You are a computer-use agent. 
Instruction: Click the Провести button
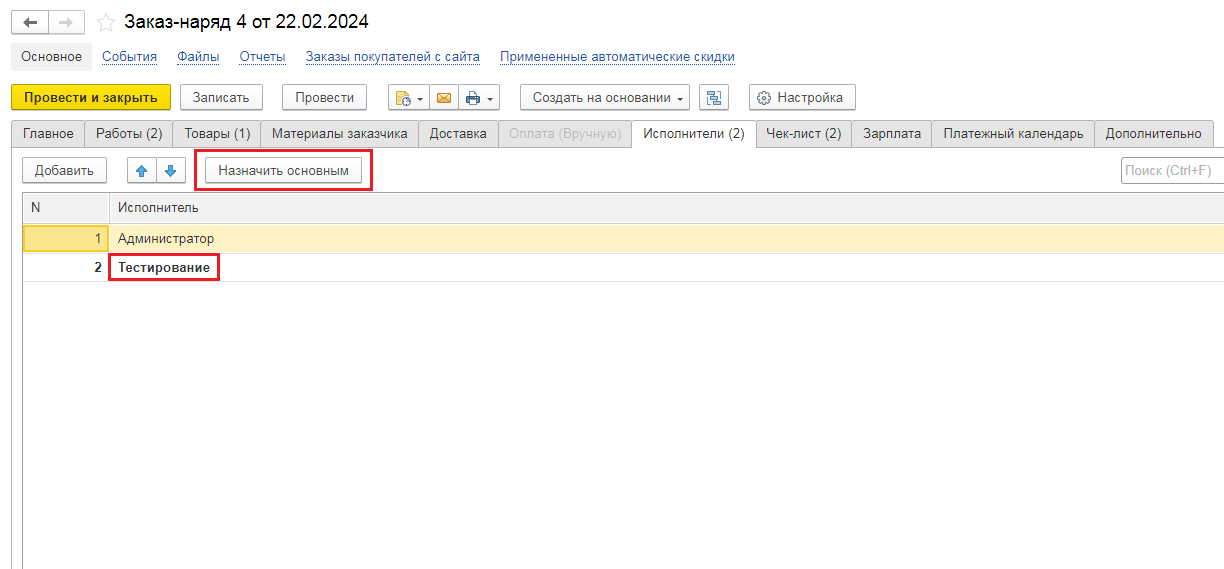(325, 98)
